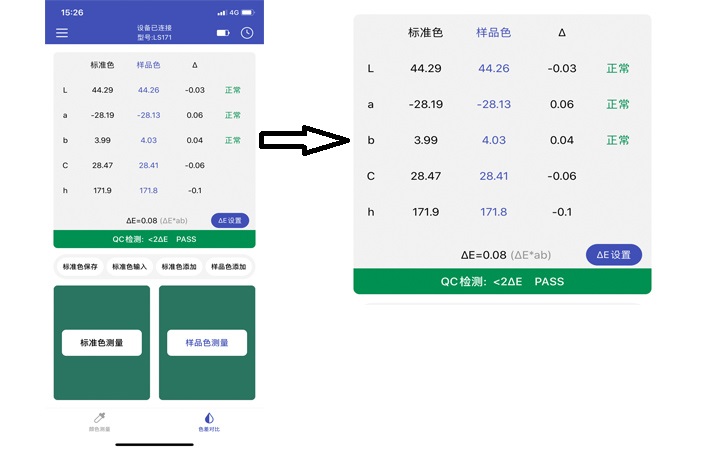Screen dimensions: 726x450
Task: Tap the 设备已连接 device status text
Action: [154, 27]
